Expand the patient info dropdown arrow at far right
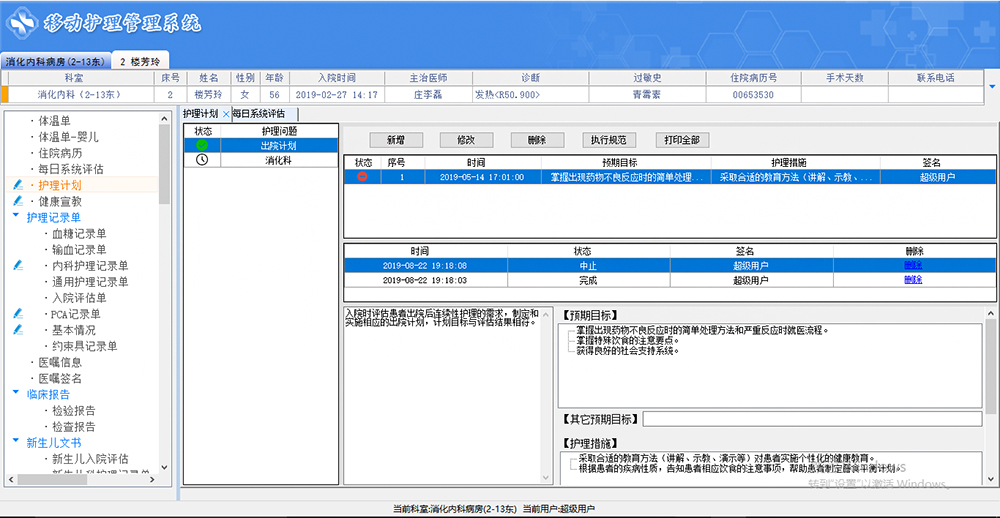1000x518 pixels. [x=991, y=86]
